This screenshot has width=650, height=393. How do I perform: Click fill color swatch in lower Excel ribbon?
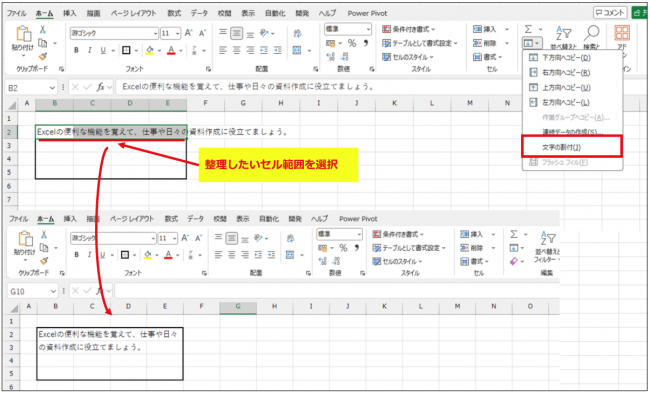click(148, 255)
